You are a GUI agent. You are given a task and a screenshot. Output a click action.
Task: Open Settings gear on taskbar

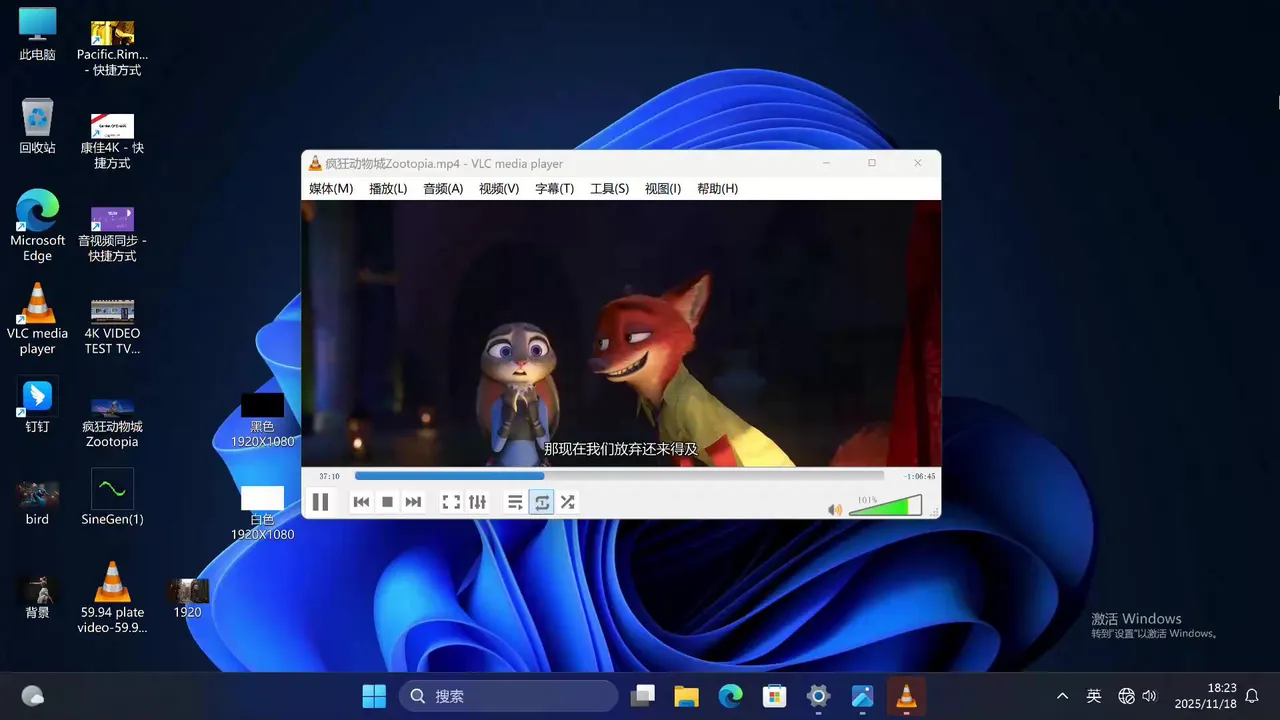coord(818,696)
